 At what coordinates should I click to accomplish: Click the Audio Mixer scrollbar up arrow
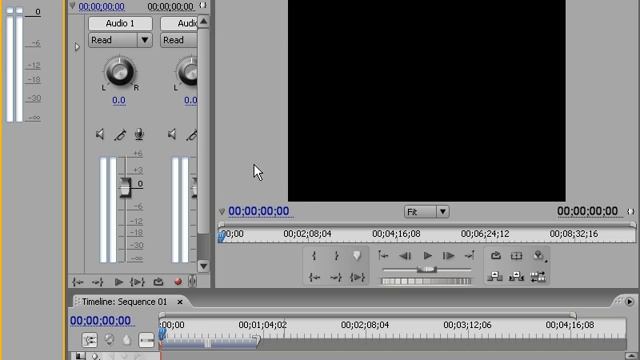click(204, 21)
